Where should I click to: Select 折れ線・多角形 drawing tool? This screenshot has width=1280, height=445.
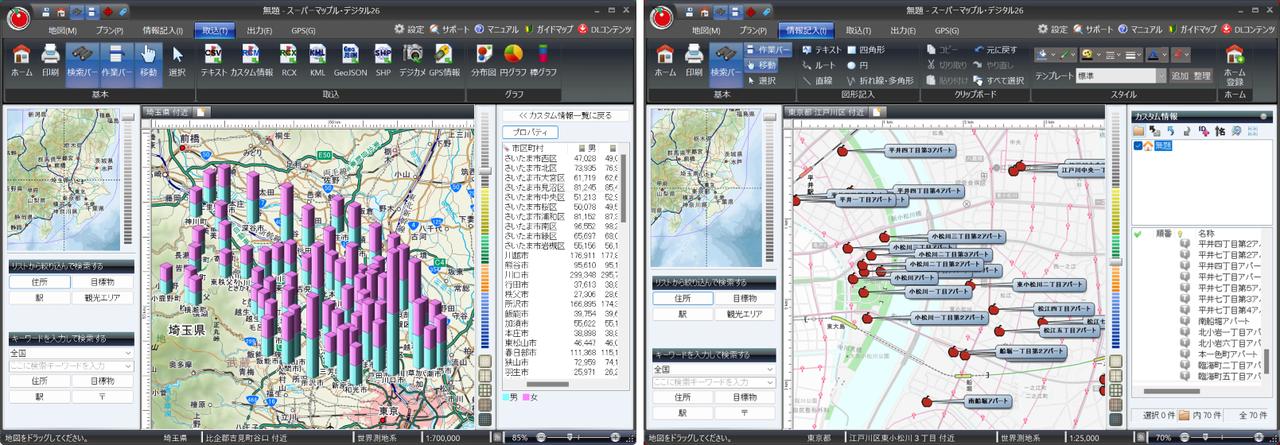click(x=879, y=81)
